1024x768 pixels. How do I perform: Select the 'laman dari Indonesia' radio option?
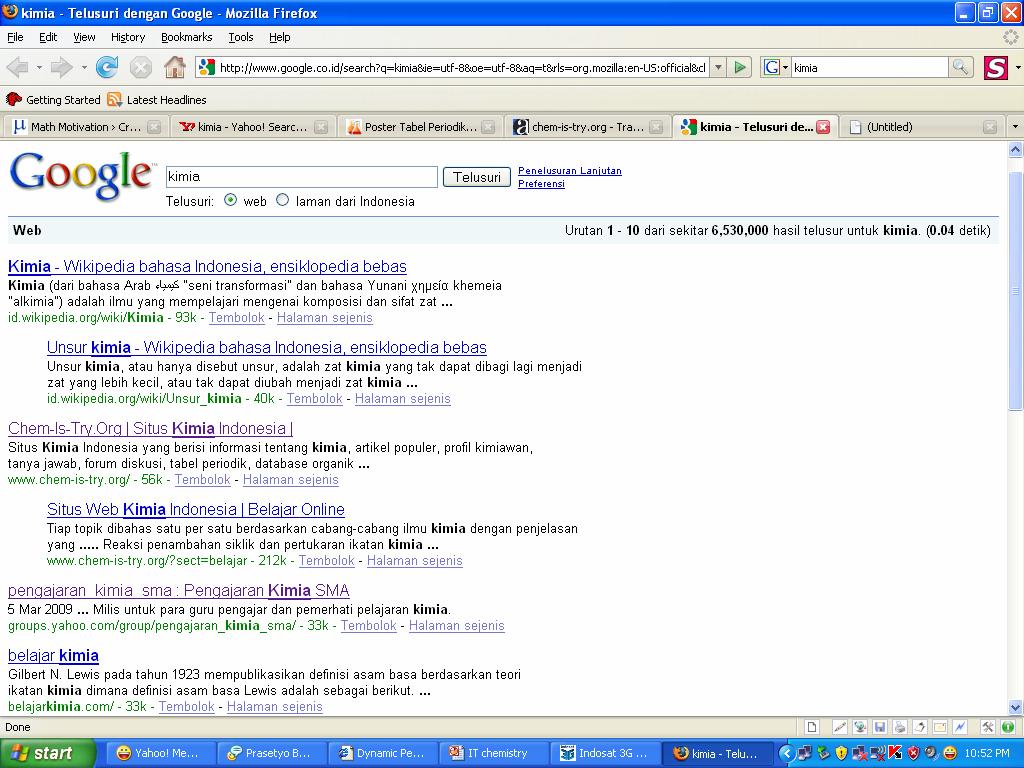(x=282, y=200)
